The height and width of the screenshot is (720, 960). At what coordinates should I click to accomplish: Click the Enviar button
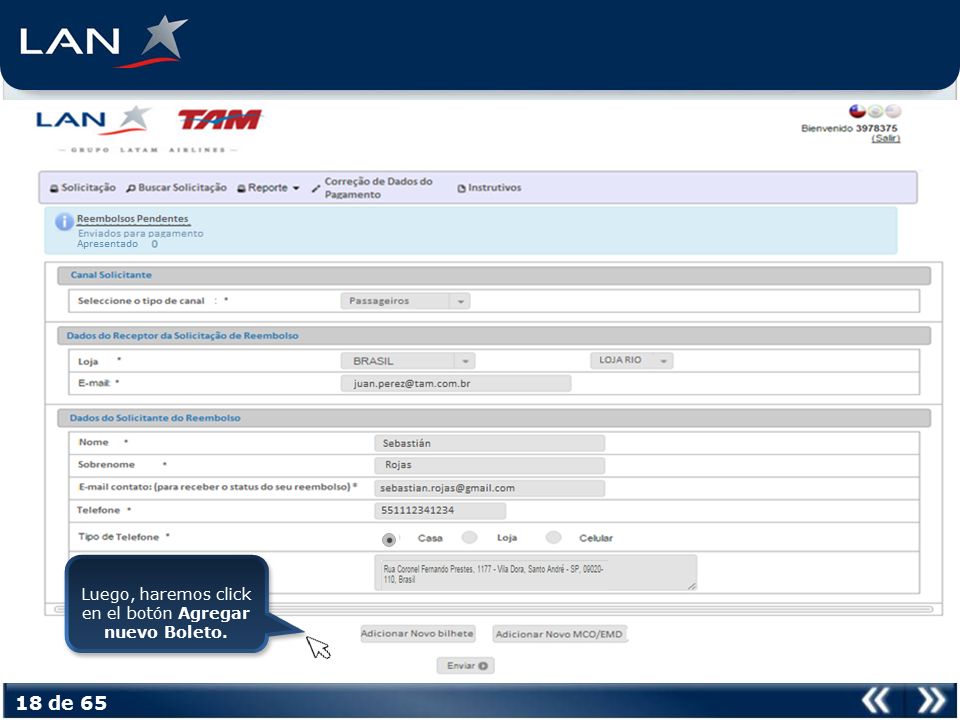tap(466, 666)
